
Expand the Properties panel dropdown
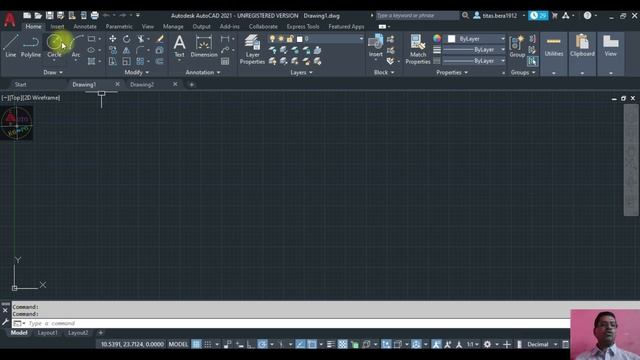click(452, 72)
